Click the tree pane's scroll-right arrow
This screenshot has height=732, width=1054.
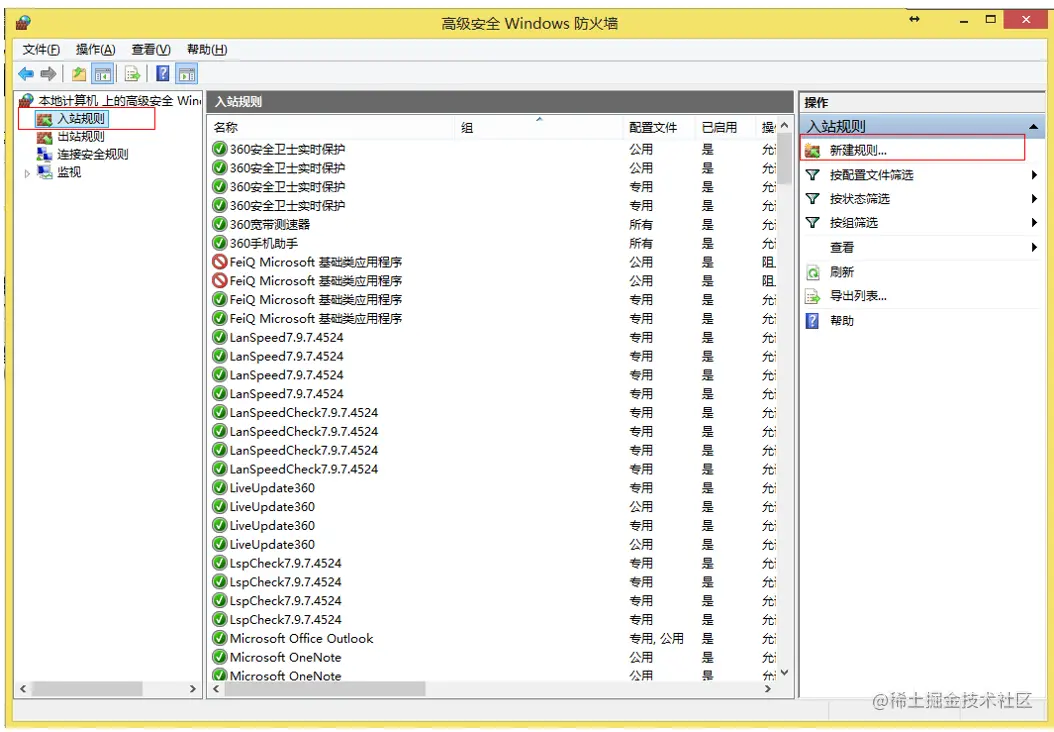pos(193,689)
